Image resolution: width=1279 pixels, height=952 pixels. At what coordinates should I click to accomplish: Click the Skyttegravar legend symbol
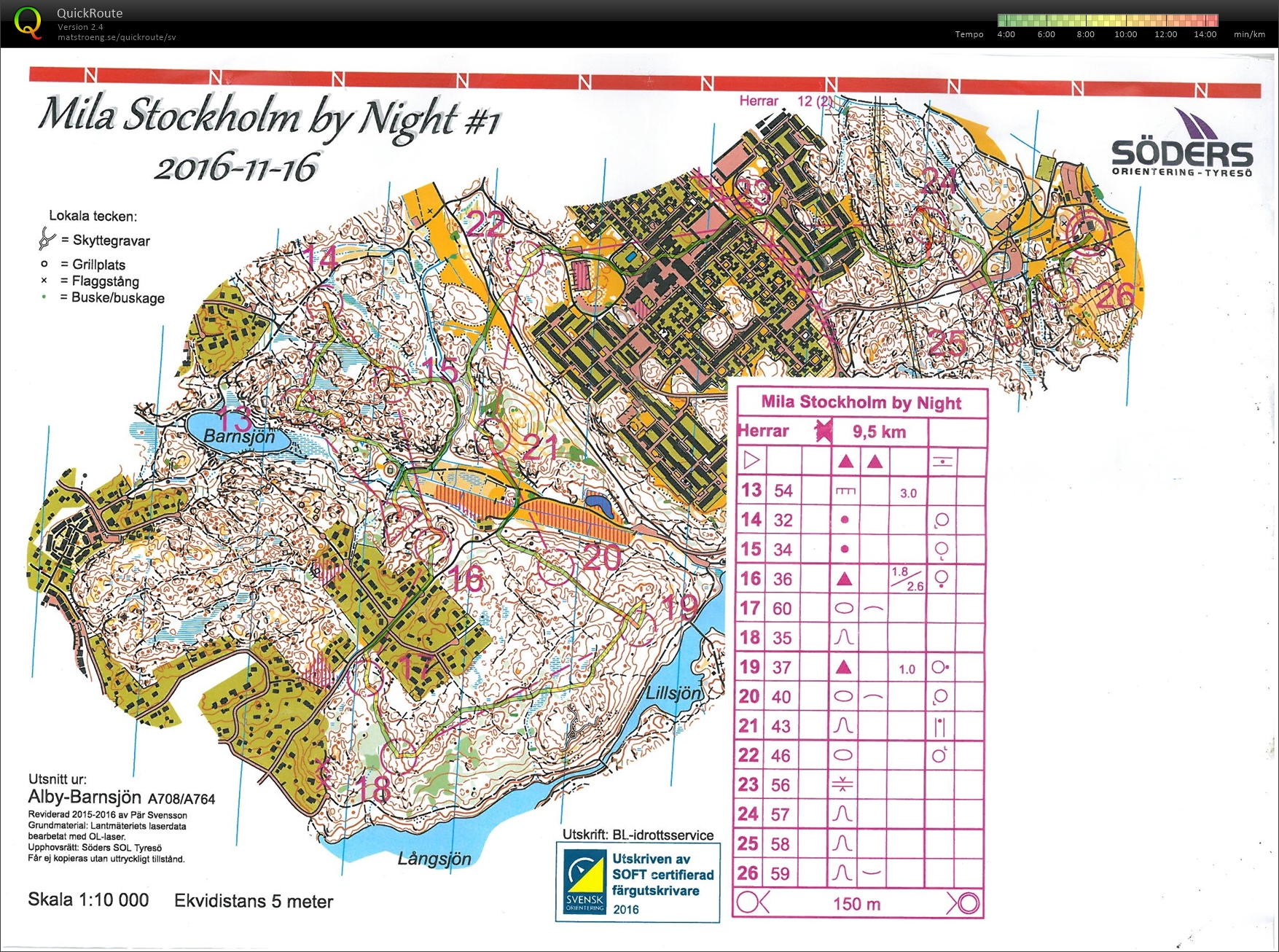pyautogui.click(x=47, y=238)
